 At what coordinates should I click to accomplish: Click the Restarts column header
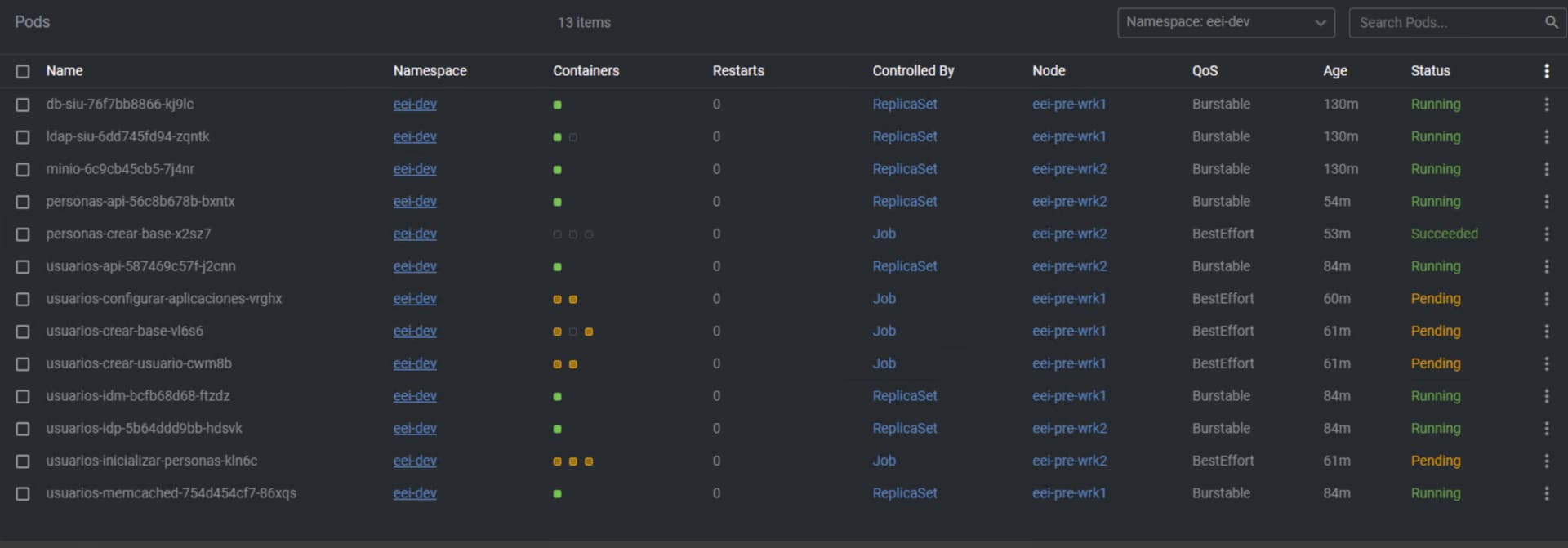tap(737, 71)
